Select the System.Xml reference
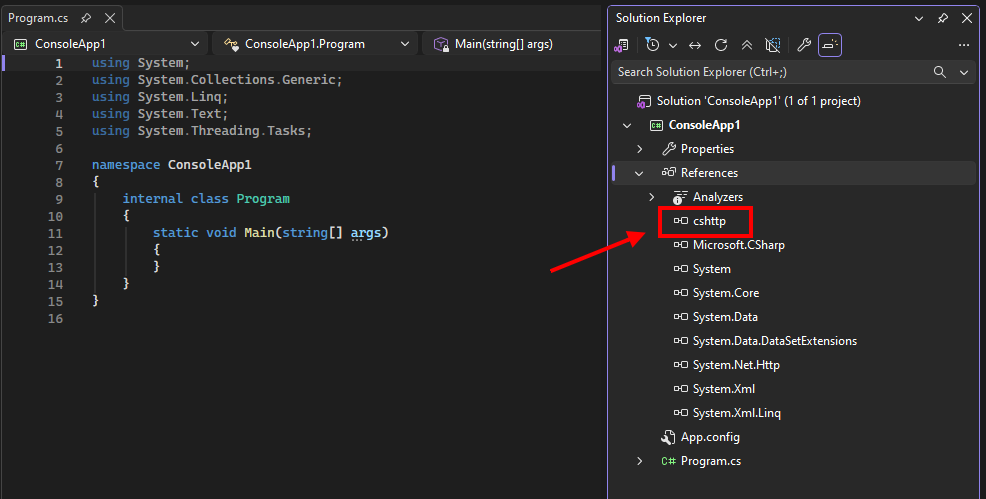 coord(724,388)
